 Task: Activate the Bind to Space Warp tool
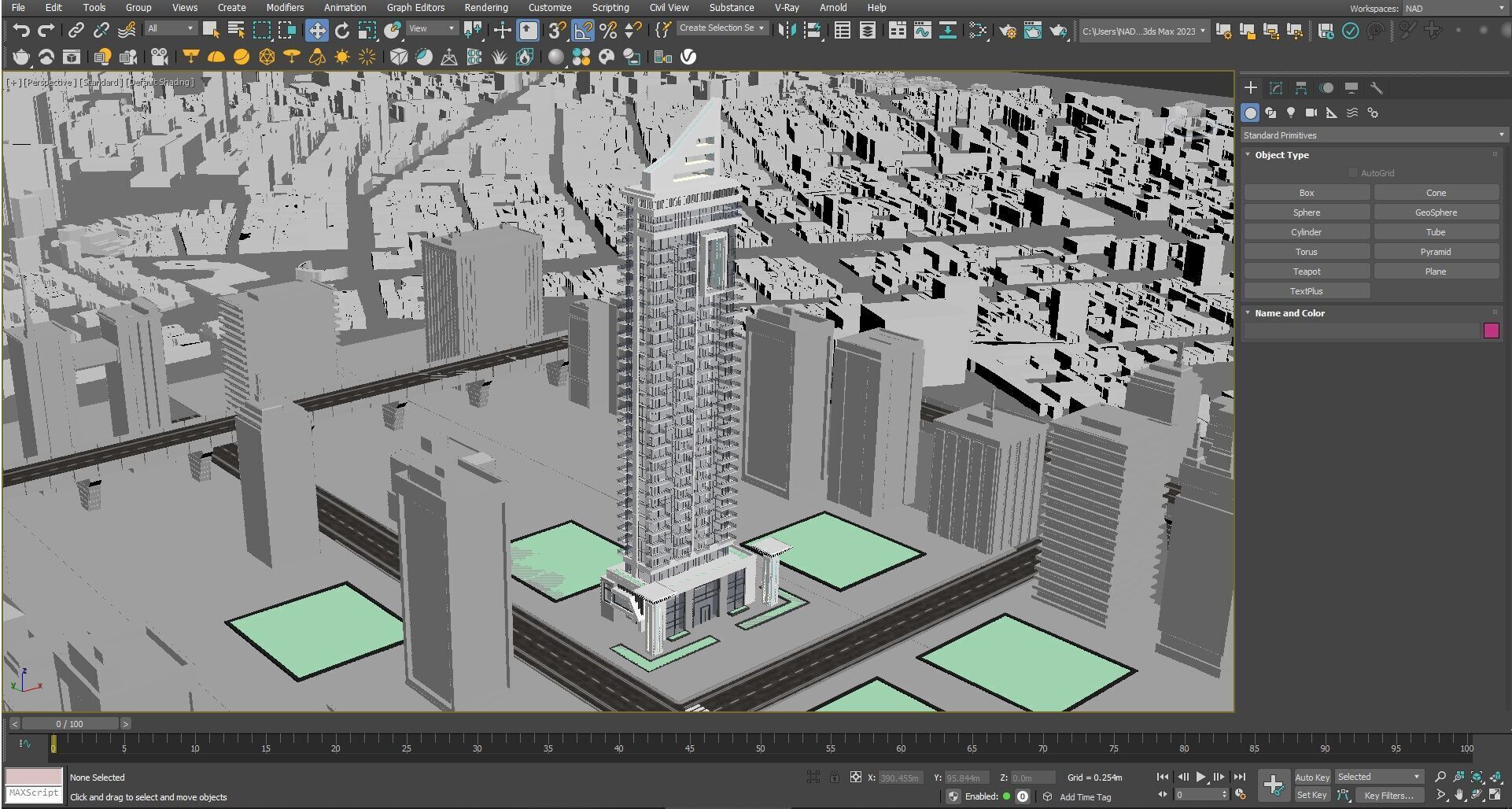point(127,31)
